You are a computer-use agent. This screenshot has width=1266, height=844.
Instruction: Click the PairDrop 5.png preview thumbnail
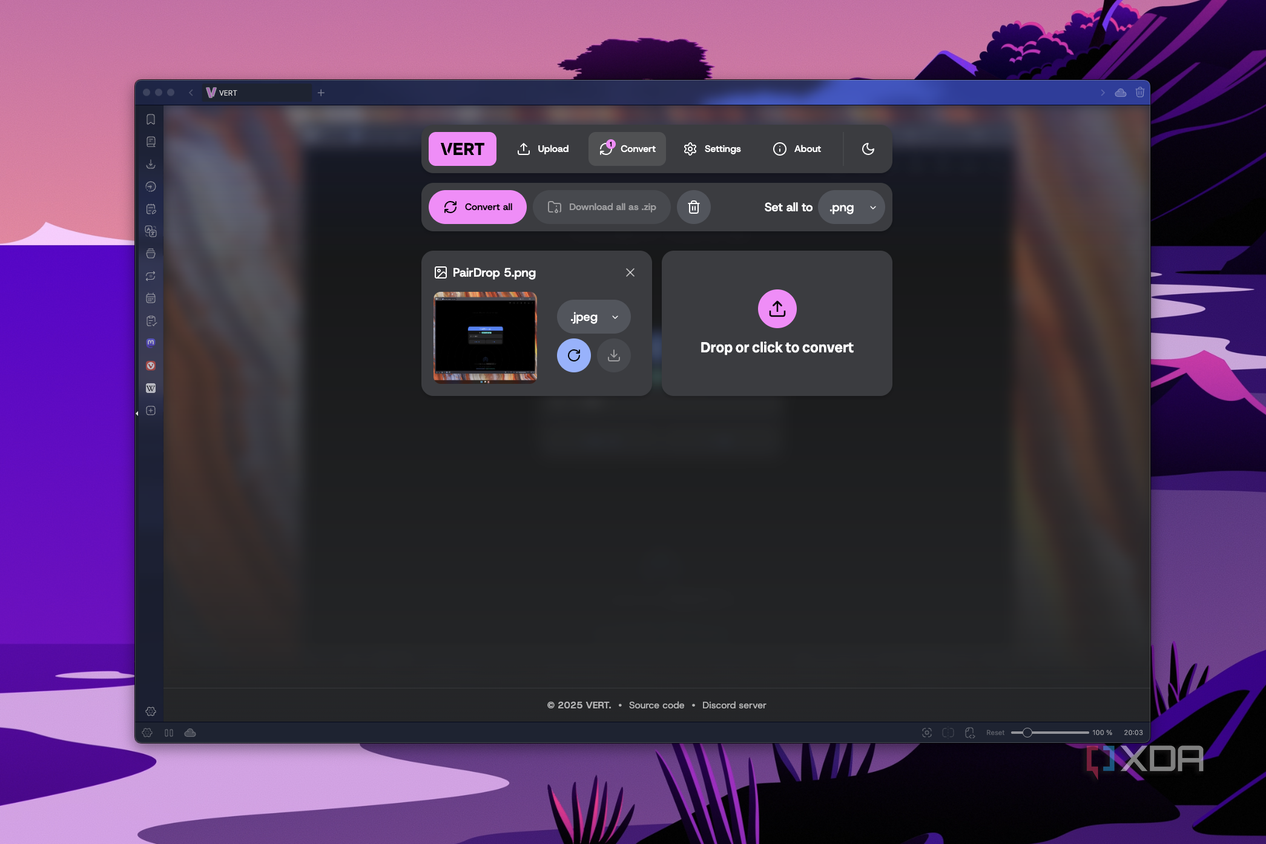coord(485,337)
